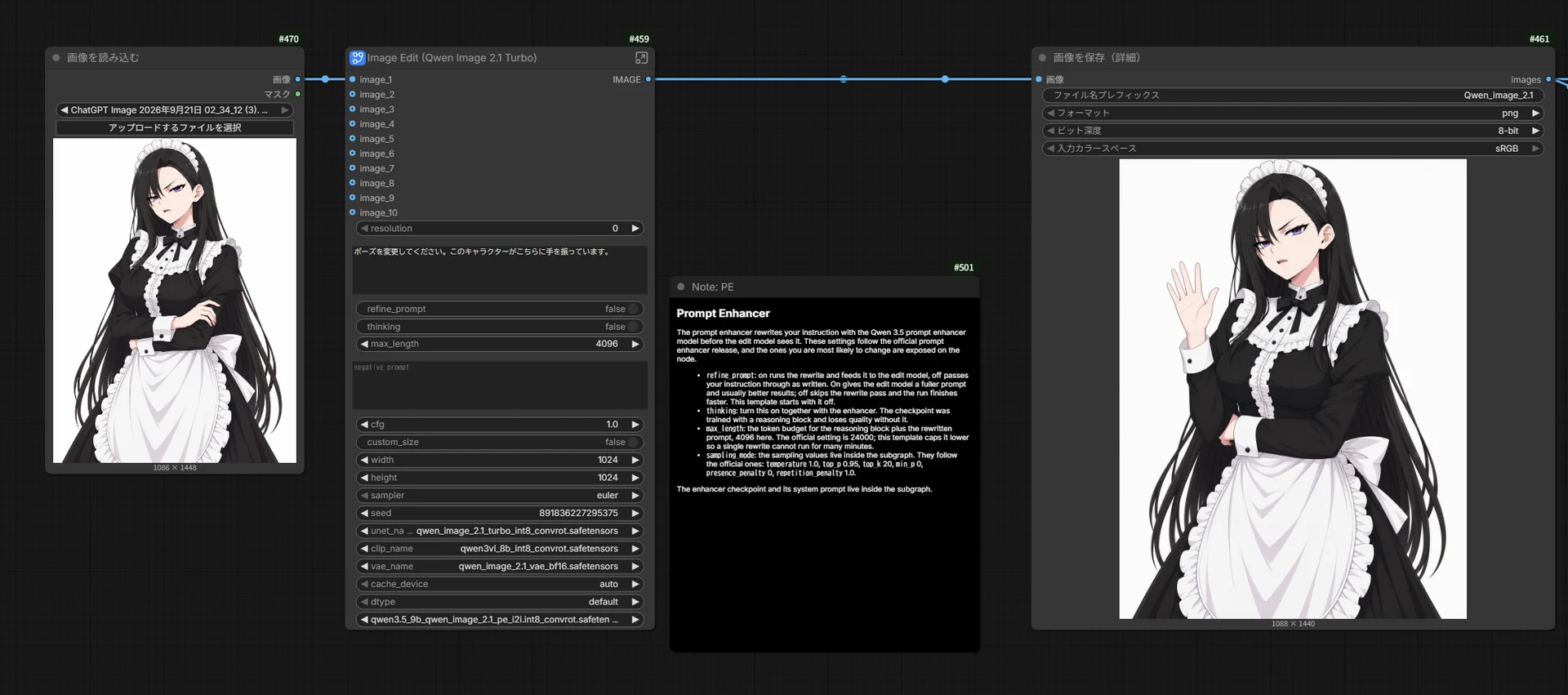This screenshot has height=695, width=1568.
Task: Open the フォーマット png dropdown
Action: [x=1293, y=113]
